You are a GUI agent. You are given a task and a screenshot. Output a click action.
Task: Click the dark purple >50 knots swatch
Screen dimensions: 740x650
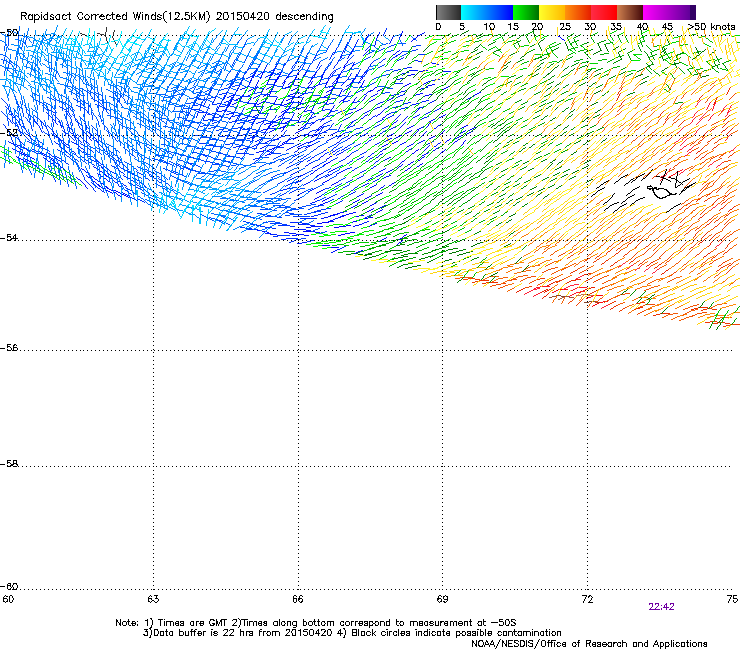[693, 12]
